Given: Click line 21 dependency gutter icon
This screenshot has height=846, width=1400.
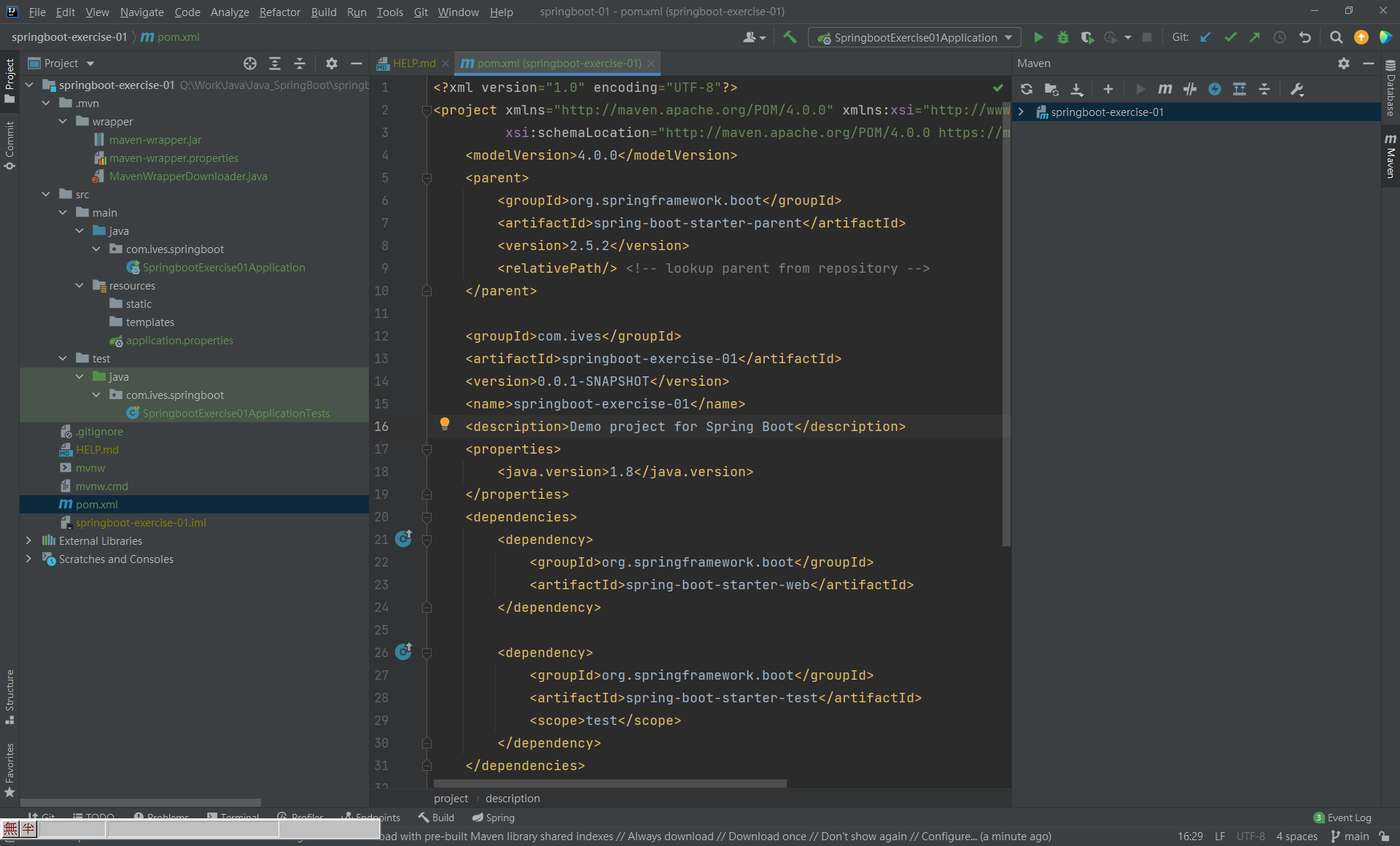Looking at the screenshot, I should click(403, 539).
